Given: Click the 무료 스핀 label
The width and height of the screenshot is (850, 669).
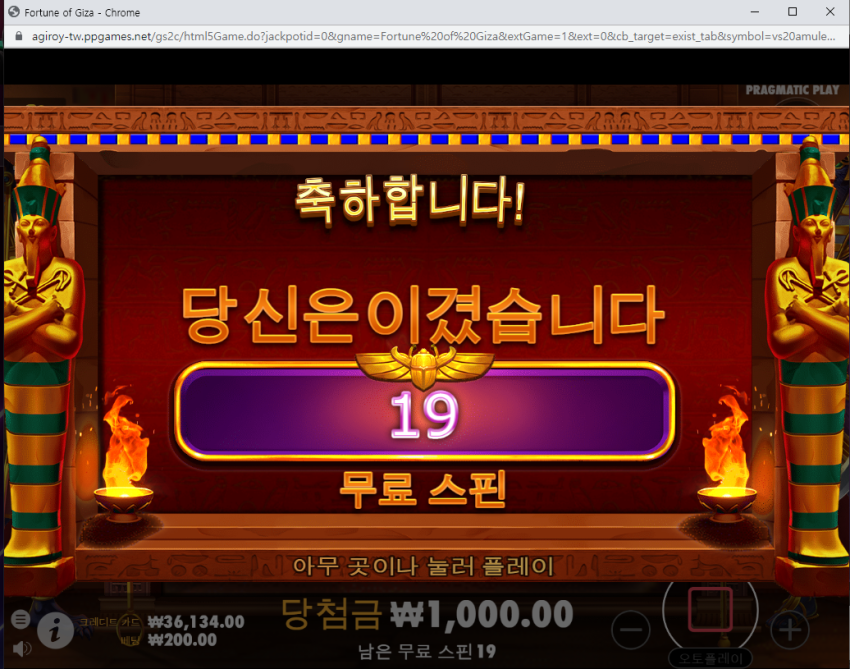Looking at the screenshot, I should pyautogui.click(x=423, y=489).
